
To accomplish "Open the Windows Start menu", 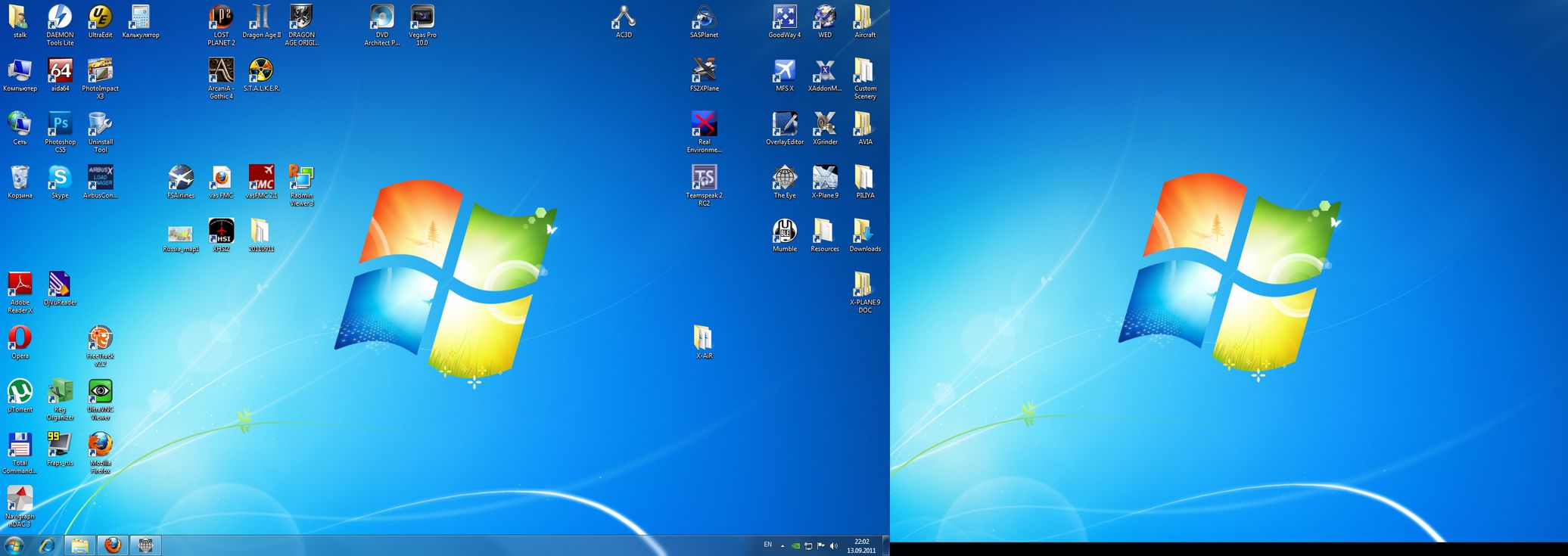I will point(14,545).
